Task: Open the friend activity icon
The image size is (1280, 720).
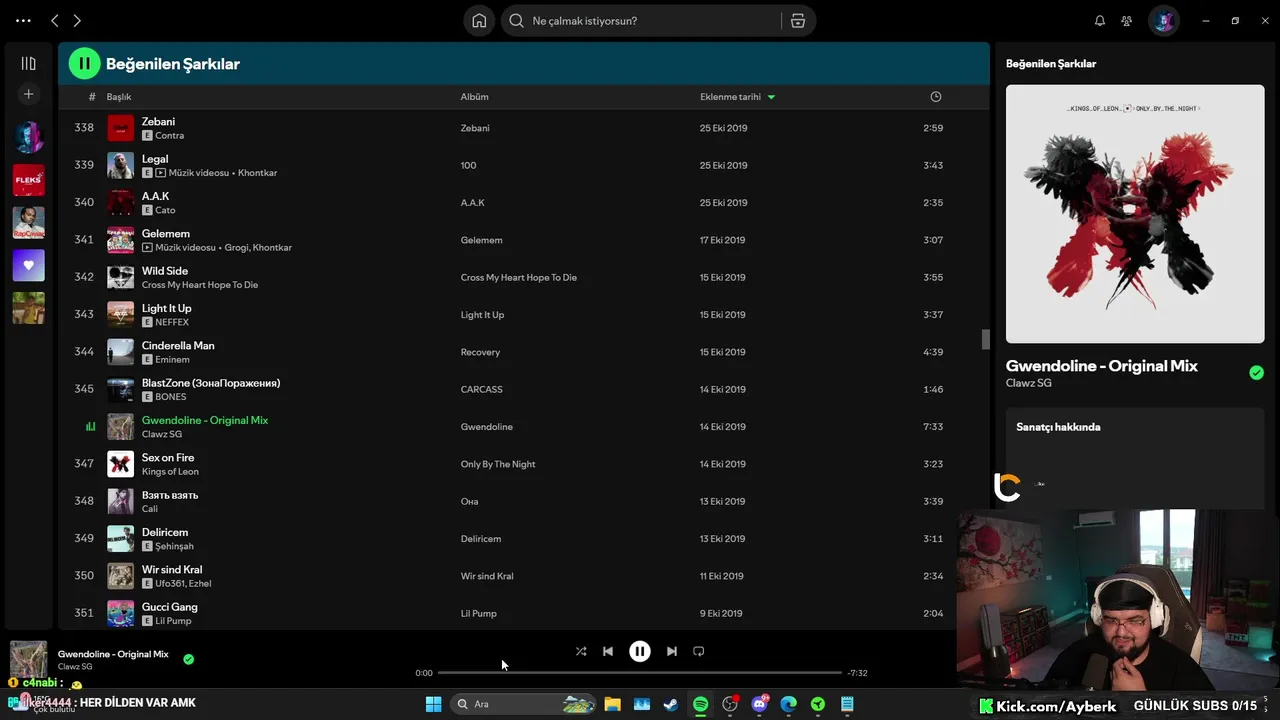Action: [1127, 20]
